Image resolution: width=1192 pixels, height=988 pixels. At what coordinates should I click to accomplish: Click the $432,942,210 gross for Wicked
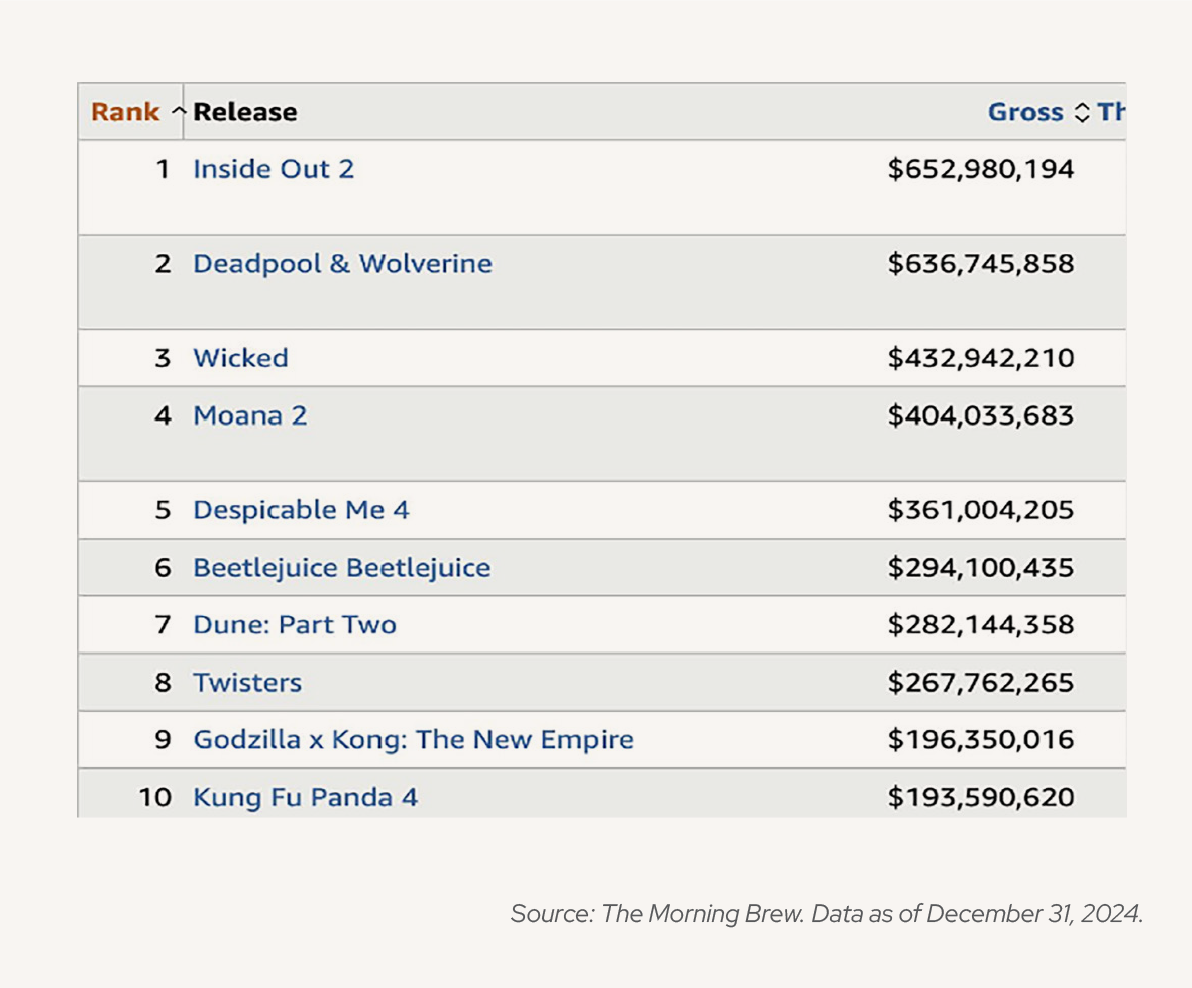pos(980,358)
